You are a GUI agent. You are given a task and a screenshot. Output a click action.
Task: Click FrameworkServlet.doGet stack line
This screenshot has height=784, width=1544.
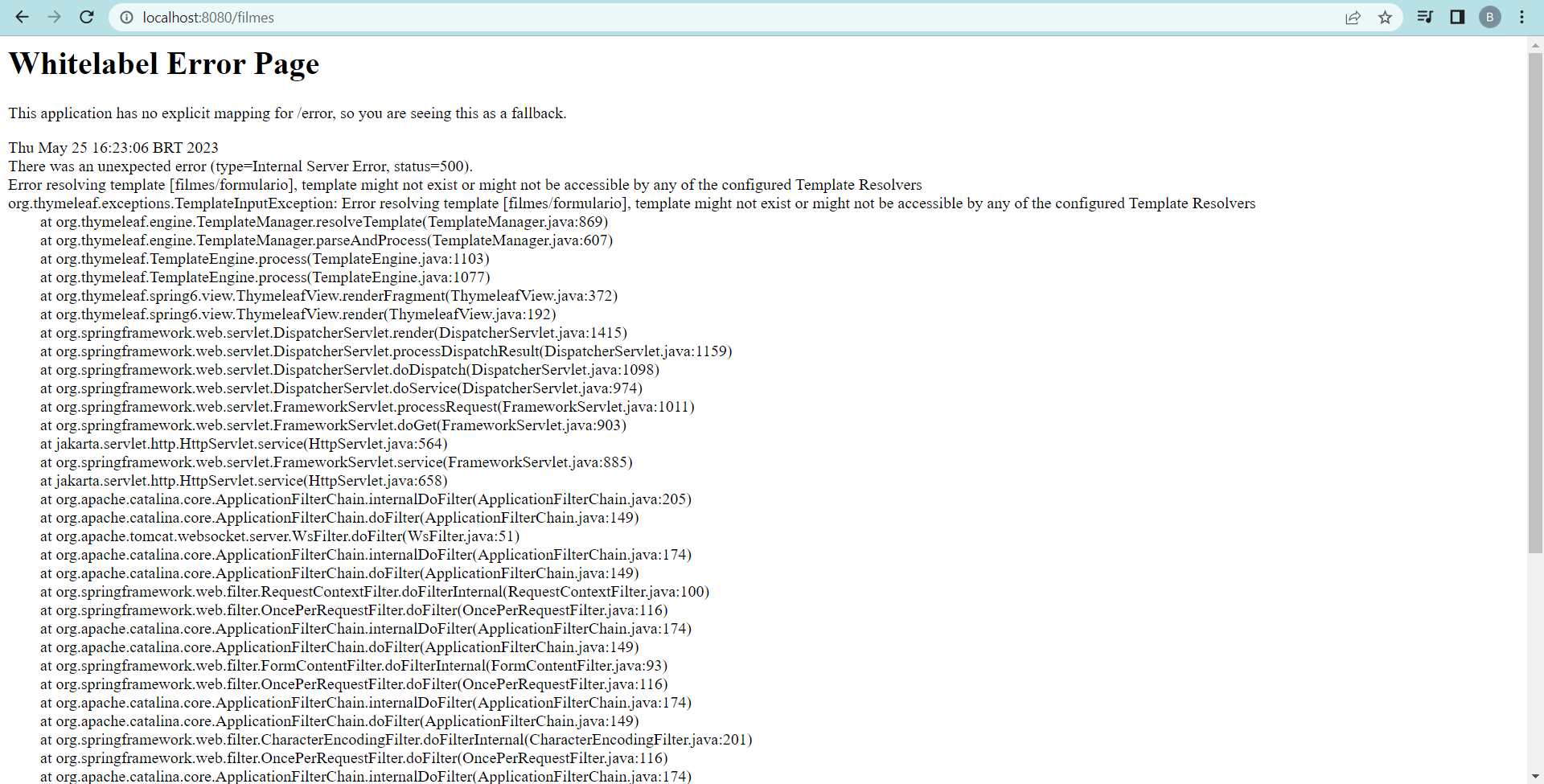pyautogui.click(x=333, y=425)
